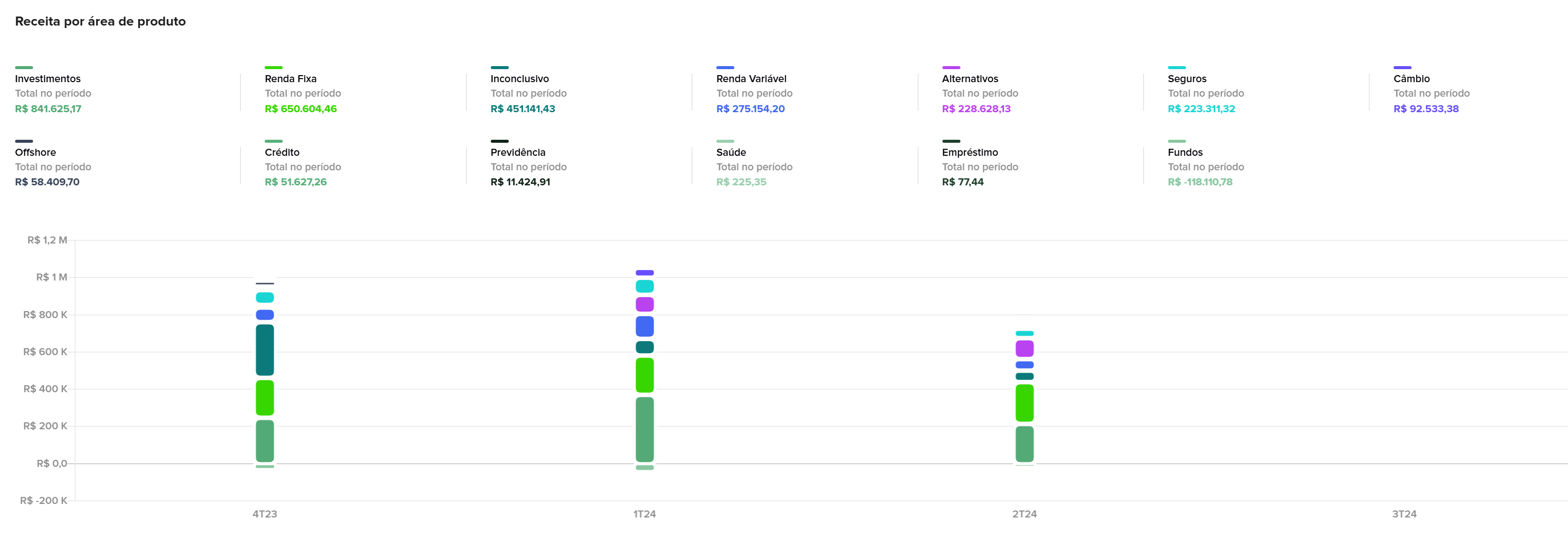
Task: Click the Empréstimo legend label
Action: [969, 152]
